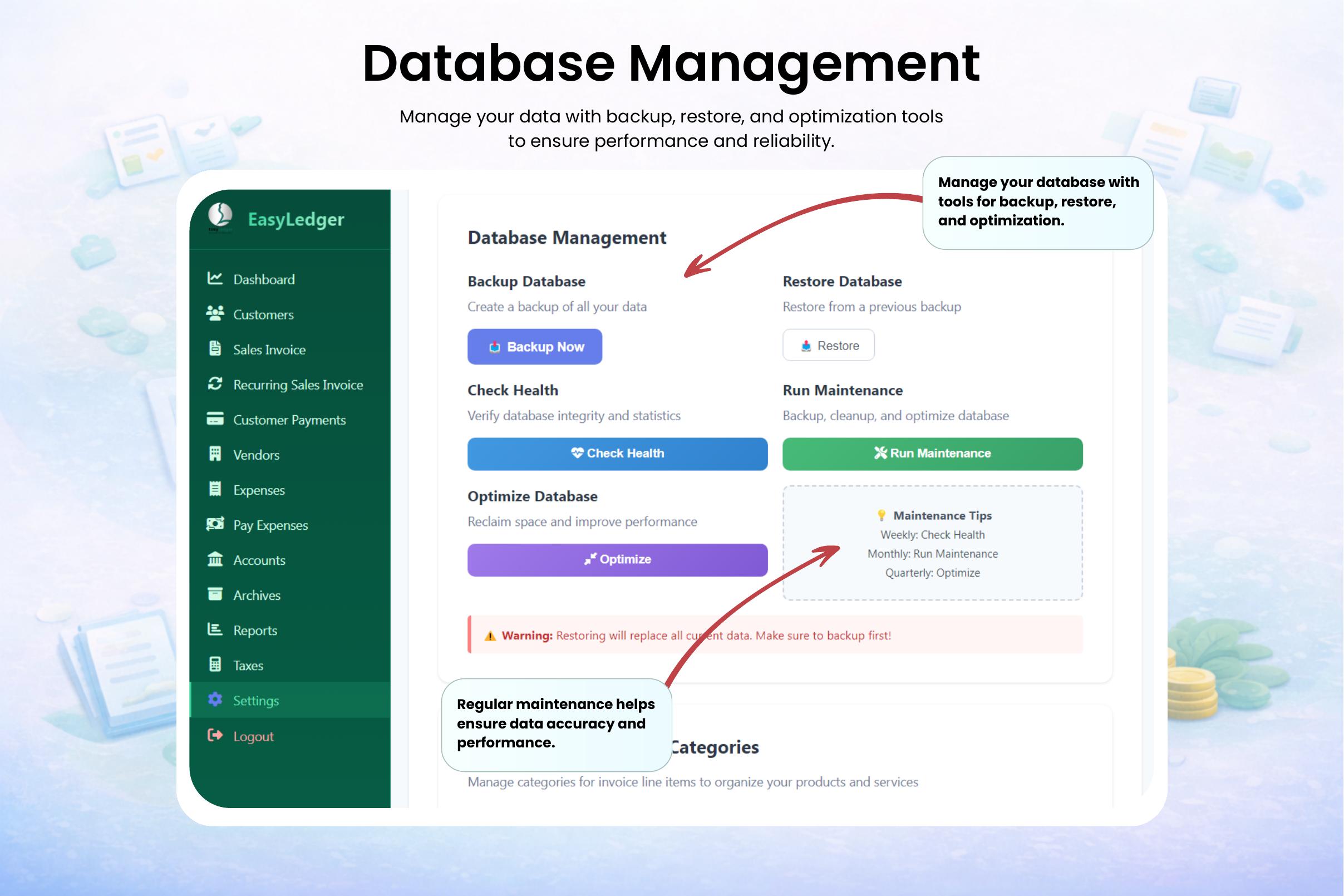Click the Vendors building icon
The height and width of the screenshot is (896, 1344).
(215, 454)
